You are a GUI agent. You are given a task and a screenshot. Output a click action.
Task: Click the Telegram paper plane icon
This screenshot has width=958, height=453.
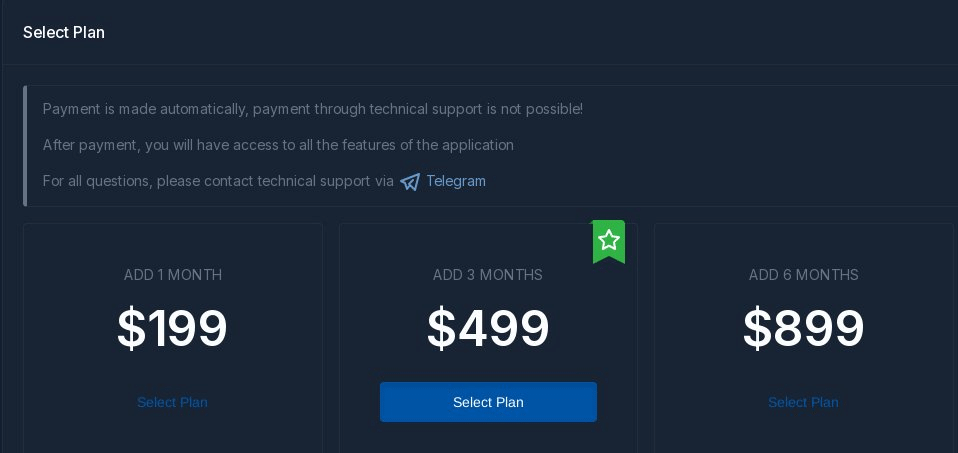(410, 182)
